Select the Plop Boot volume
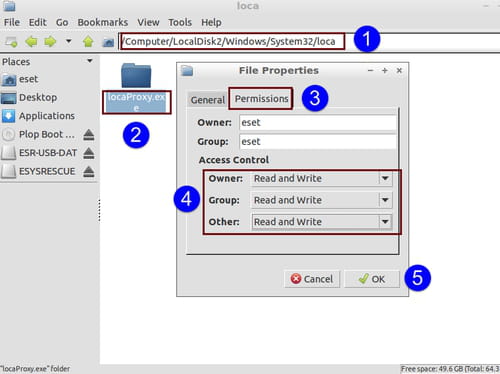The height and width of the screenshot is (374, 500). click(38, 134)
